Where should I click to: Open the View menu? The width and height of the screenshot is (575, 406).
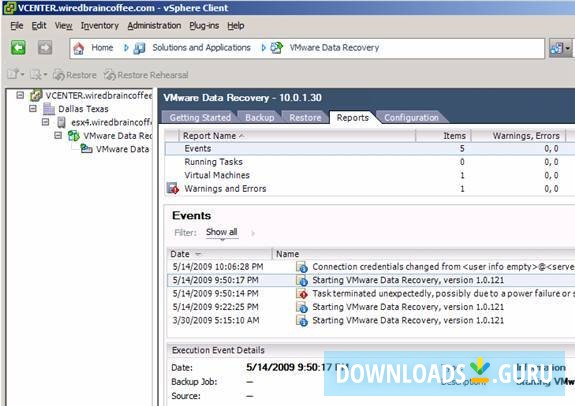(63, 26)
